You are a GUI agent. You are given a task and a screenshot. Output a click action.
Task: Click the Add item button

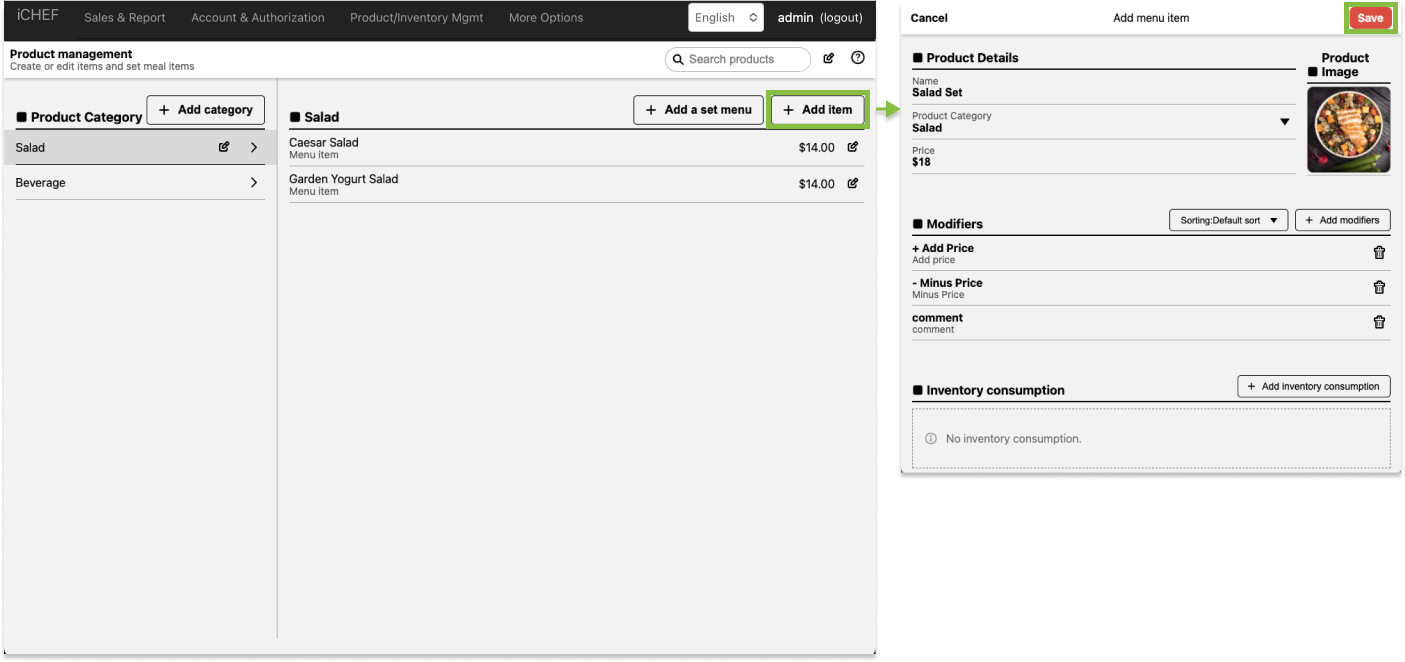(817, 110)
